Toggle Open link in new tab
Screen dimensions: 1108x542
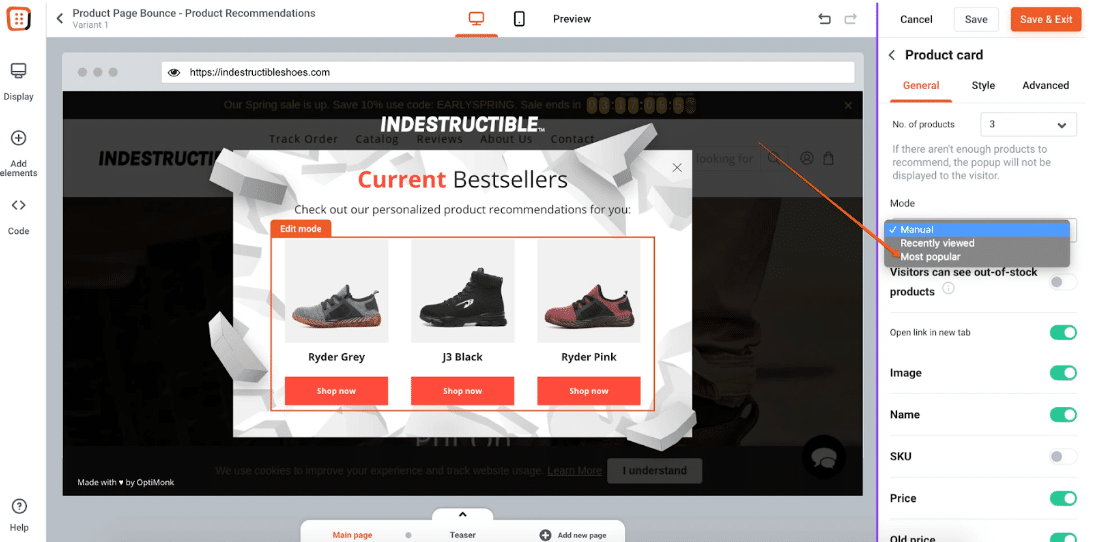coord(1062,332)
